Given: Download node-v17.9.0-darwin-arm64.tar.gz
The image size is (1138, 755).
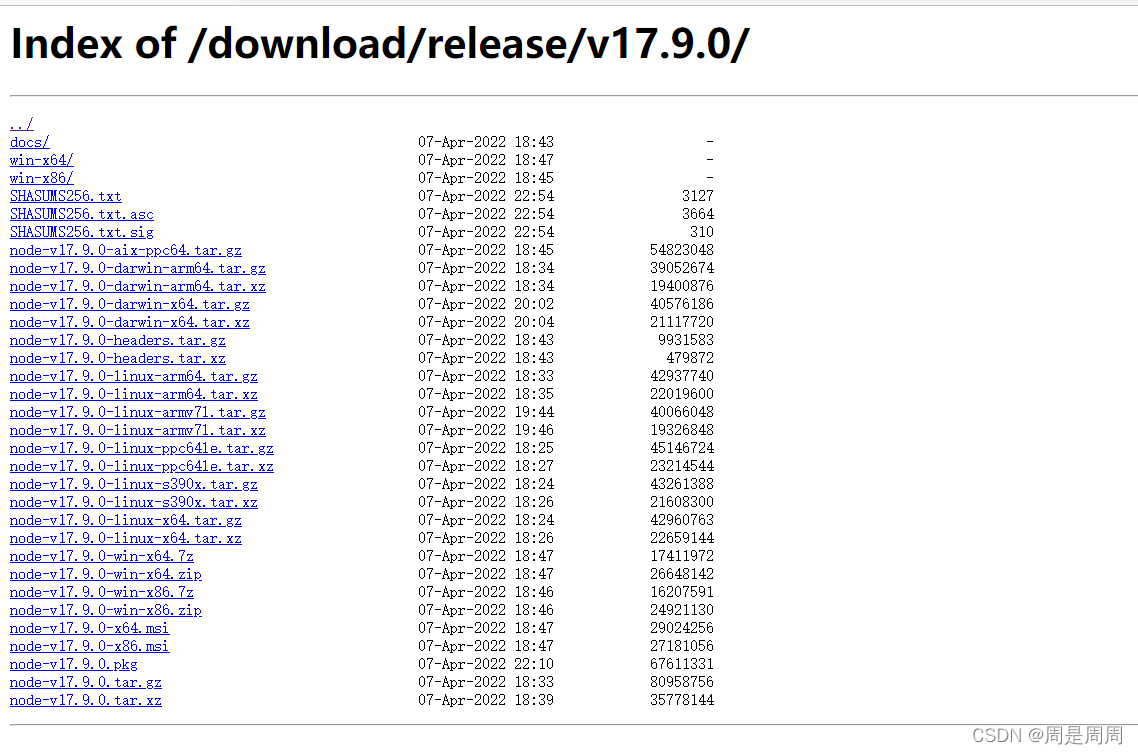Looking at the screenshot, I should click(137, 268).
